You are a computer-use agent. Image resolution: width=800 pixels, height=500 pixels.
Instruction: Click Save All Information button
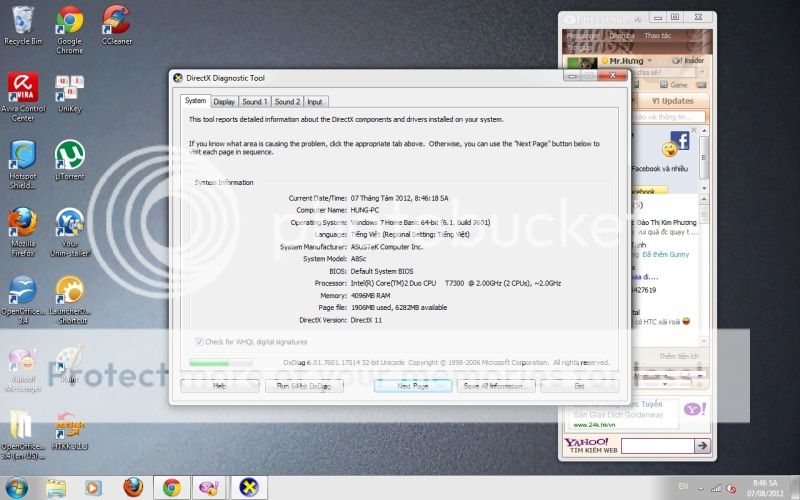click(x=496, y=386)
